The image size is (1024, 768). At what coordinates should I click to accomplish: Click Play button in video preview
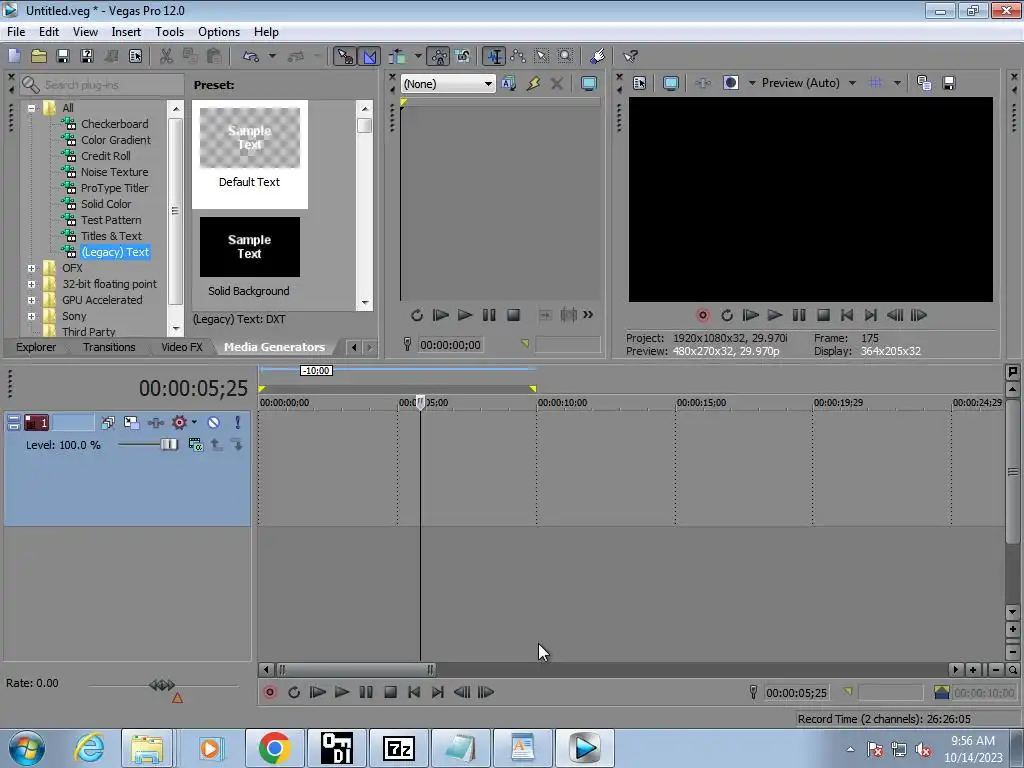click(x=775, y=315)
